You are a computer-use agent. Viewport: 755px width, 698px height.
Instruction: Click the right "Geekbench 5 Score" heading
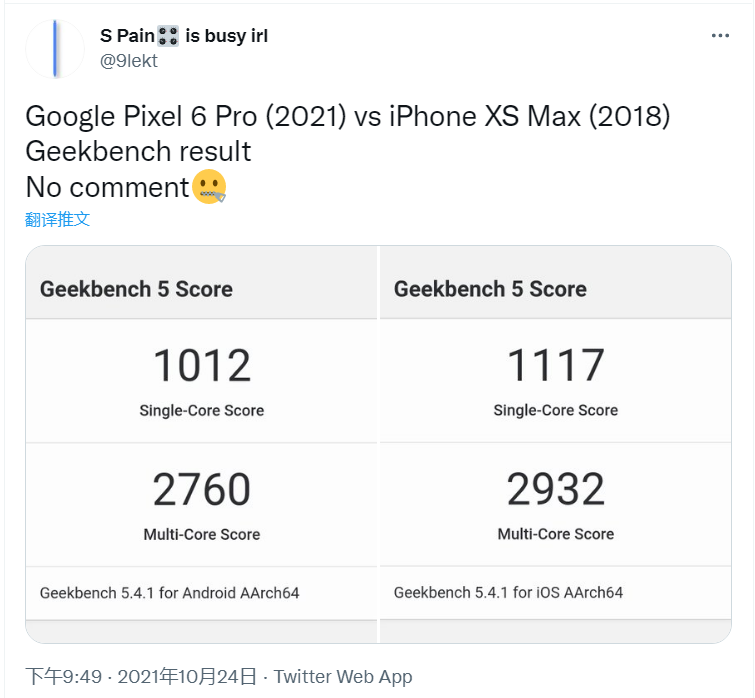click(490, 289)
